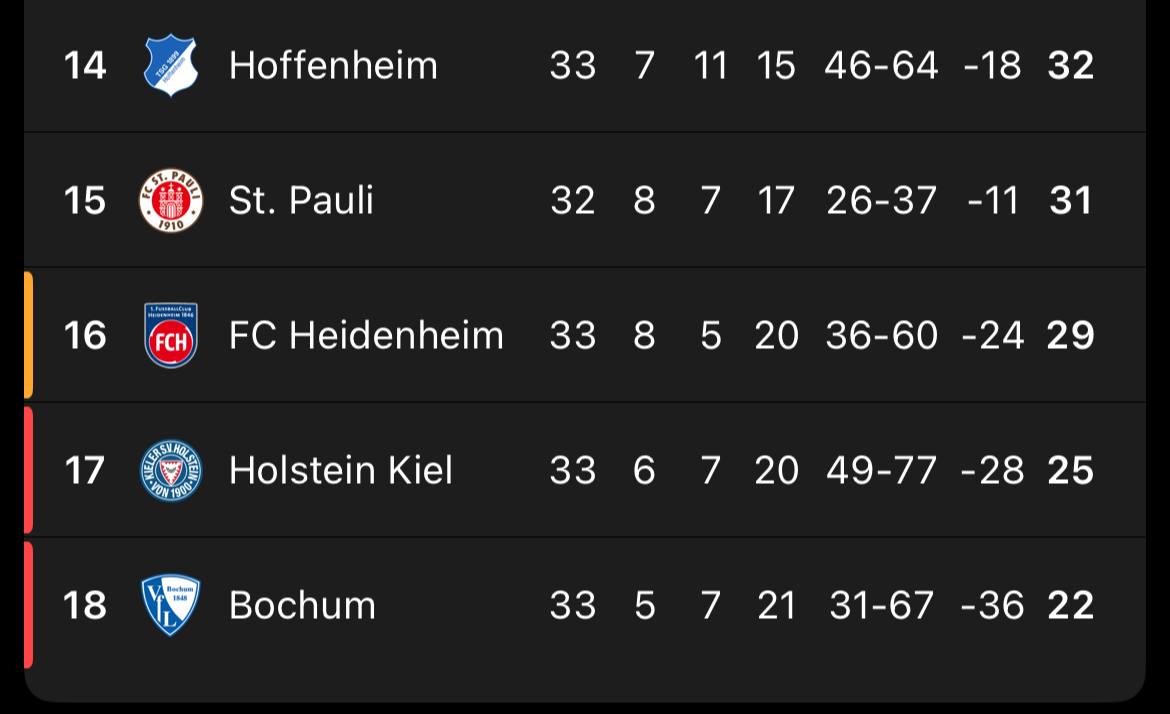The height and width of the screenshot is (714, 1170).
Task: Click the red relegation marker beside Bochum
Action: click(28, 605)
